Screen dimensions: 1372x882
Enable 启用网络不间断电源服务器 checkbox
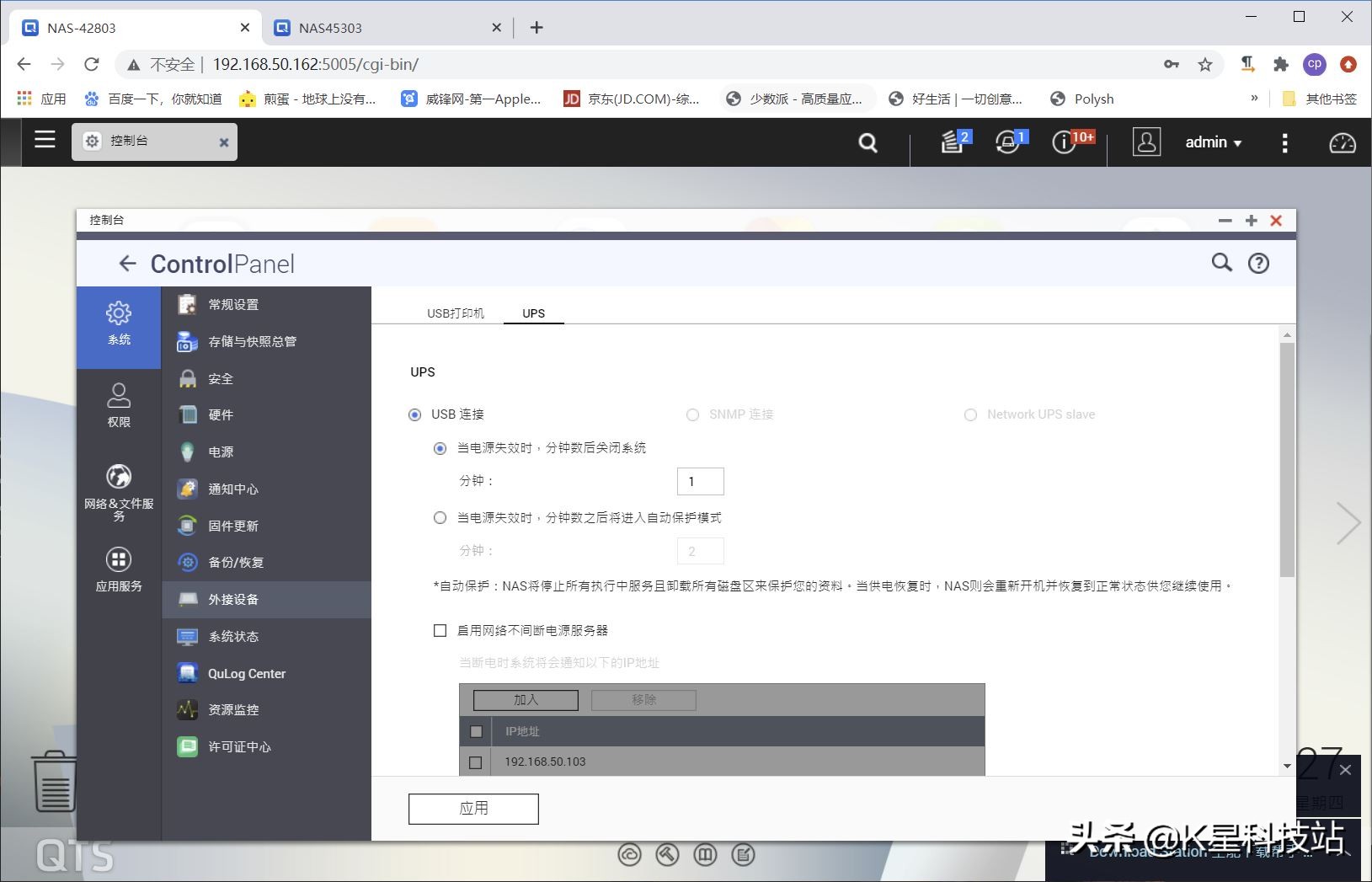pos(440,630)
